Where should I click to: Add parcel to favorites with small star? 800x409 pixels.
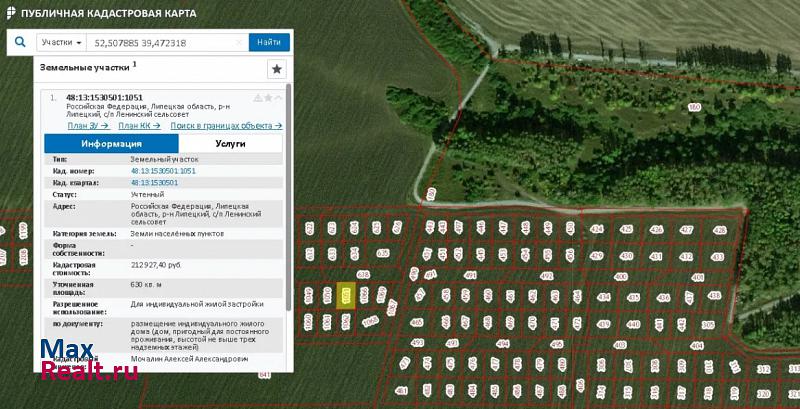click(268, 98)
